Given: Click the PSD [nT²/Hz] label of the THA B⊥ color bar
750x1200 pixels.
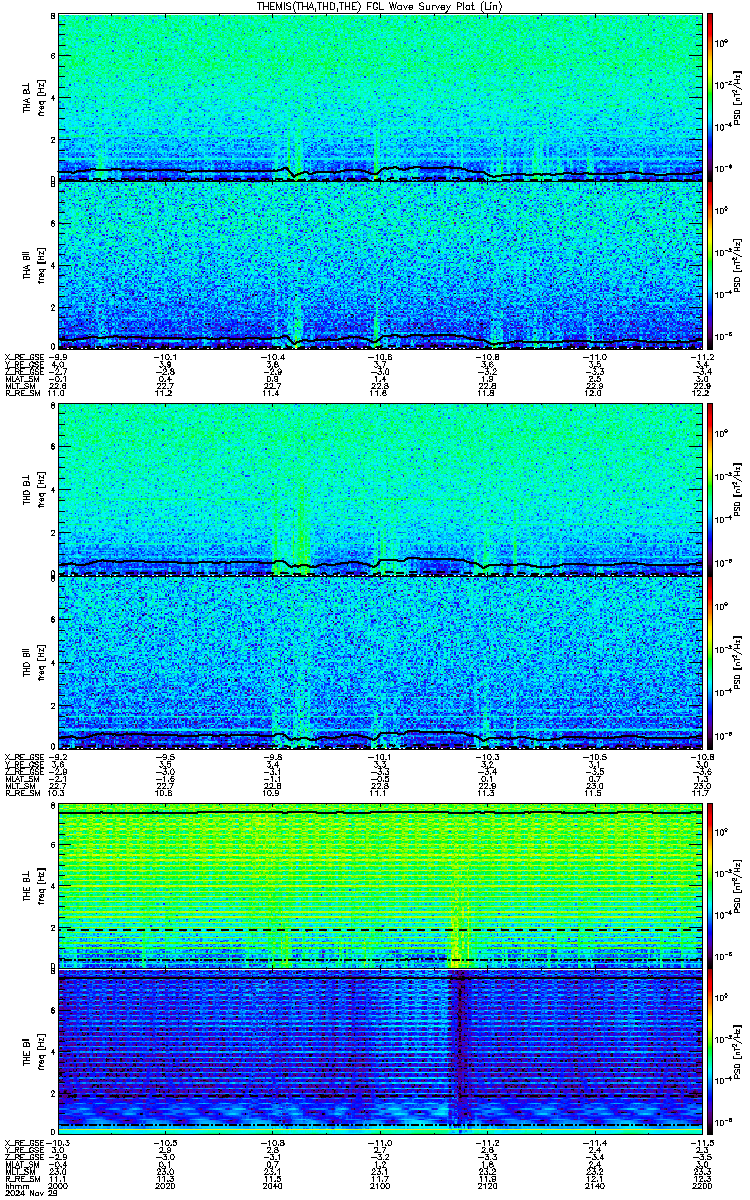Looking at the screenshot, I should click(x=737, y=97).
